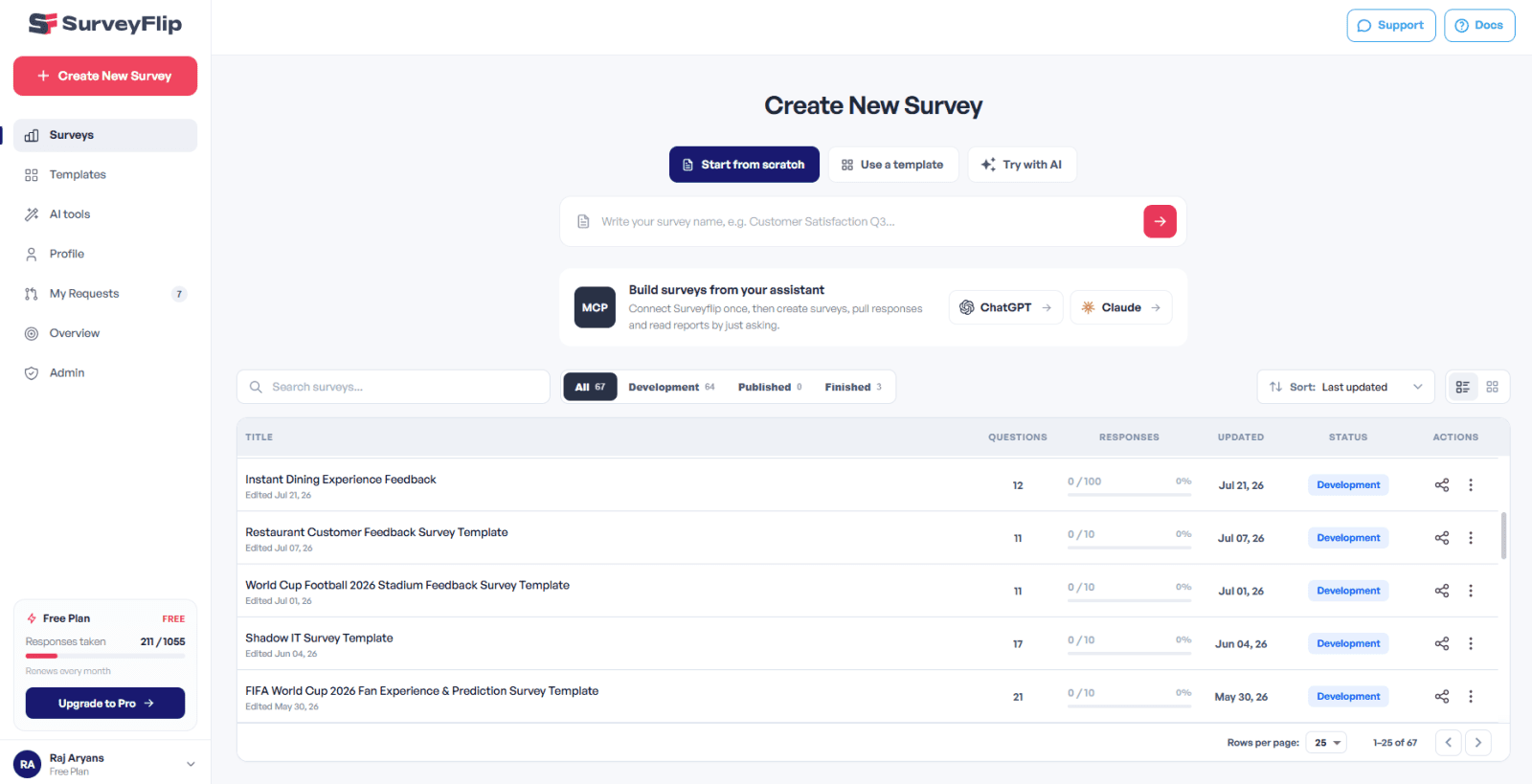Connect Claude assistant

[x=1121, y=307]
